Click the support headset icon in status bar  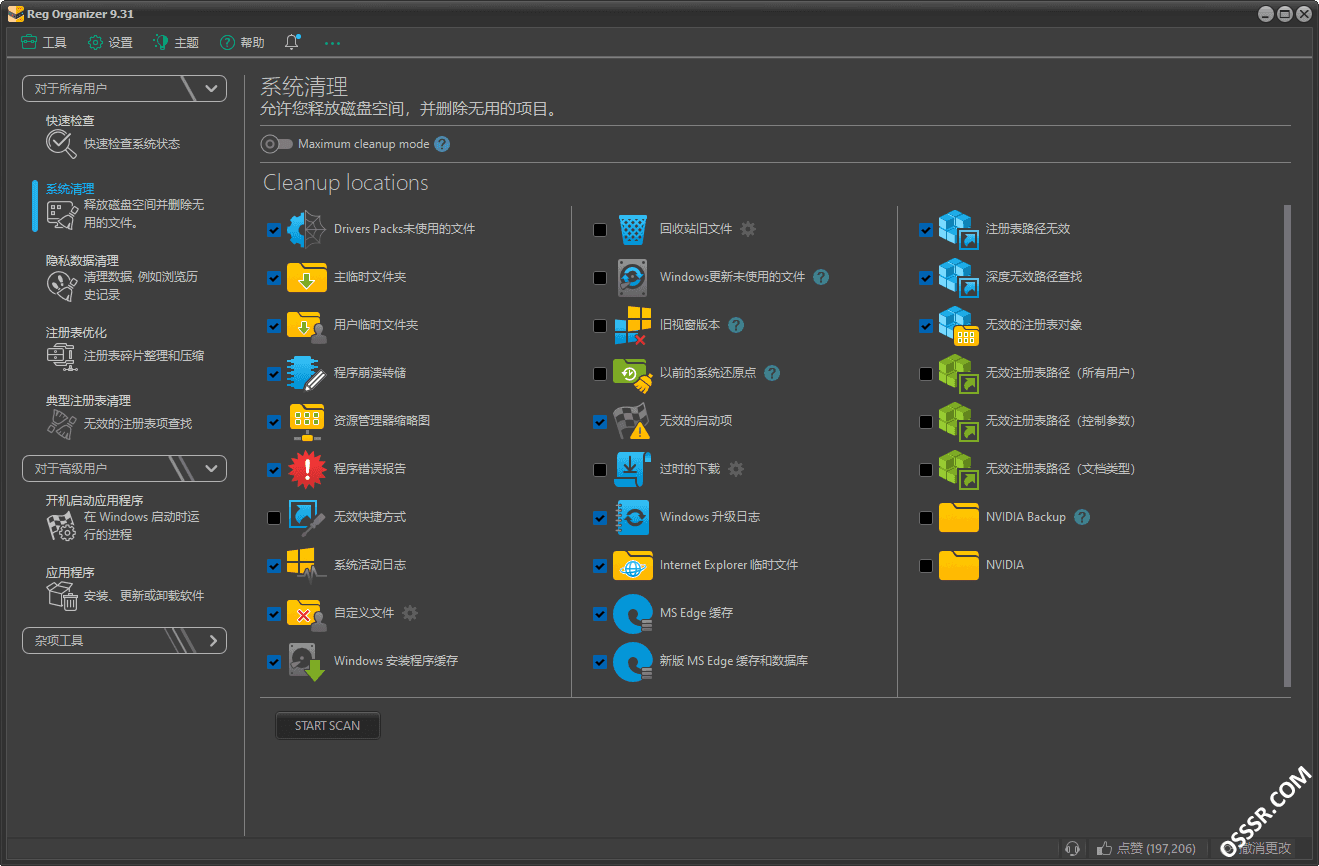click(1073, 848)
